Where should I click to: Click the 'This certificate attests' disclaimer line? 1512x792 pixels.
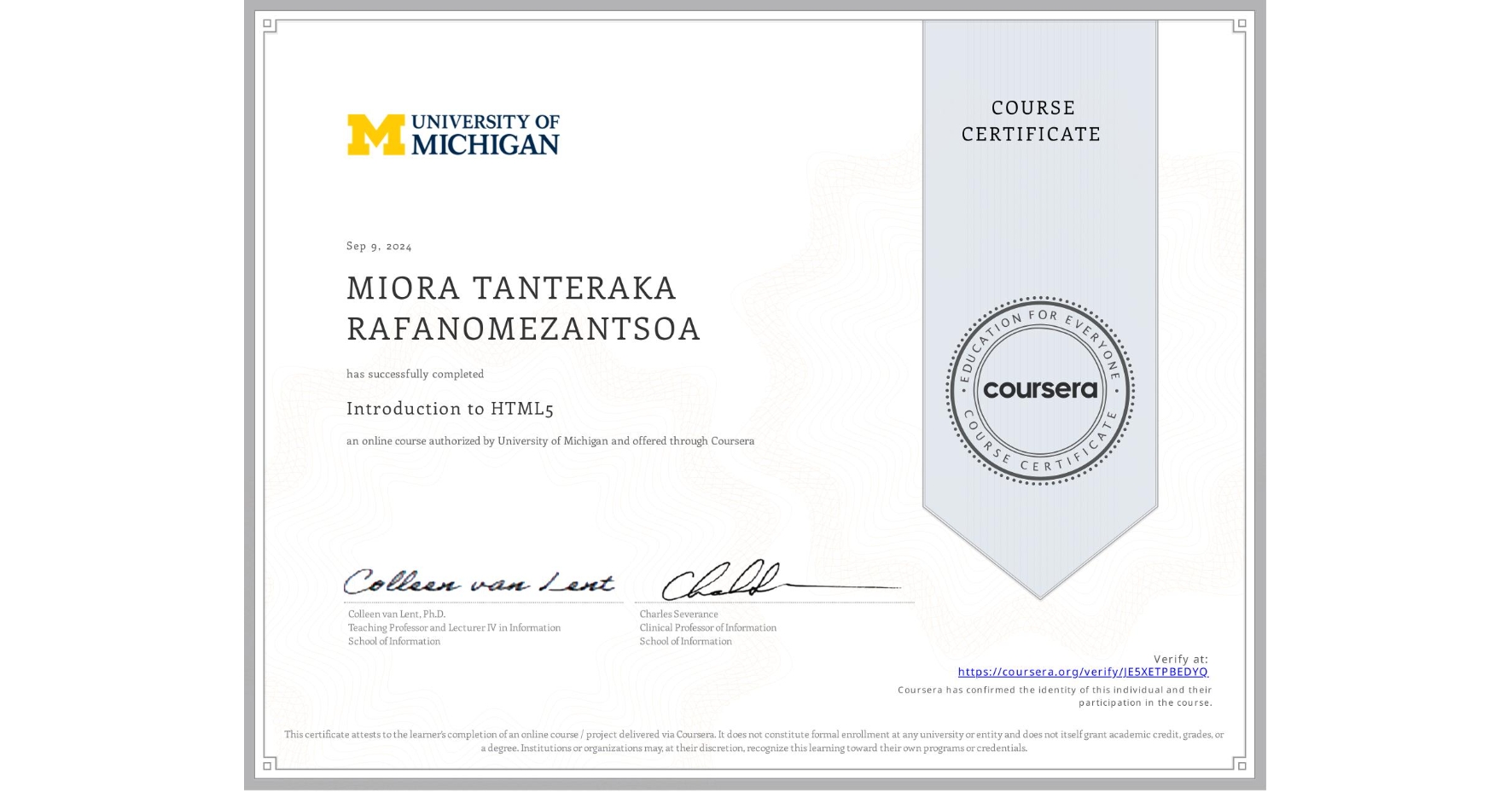tap(754, 741)
